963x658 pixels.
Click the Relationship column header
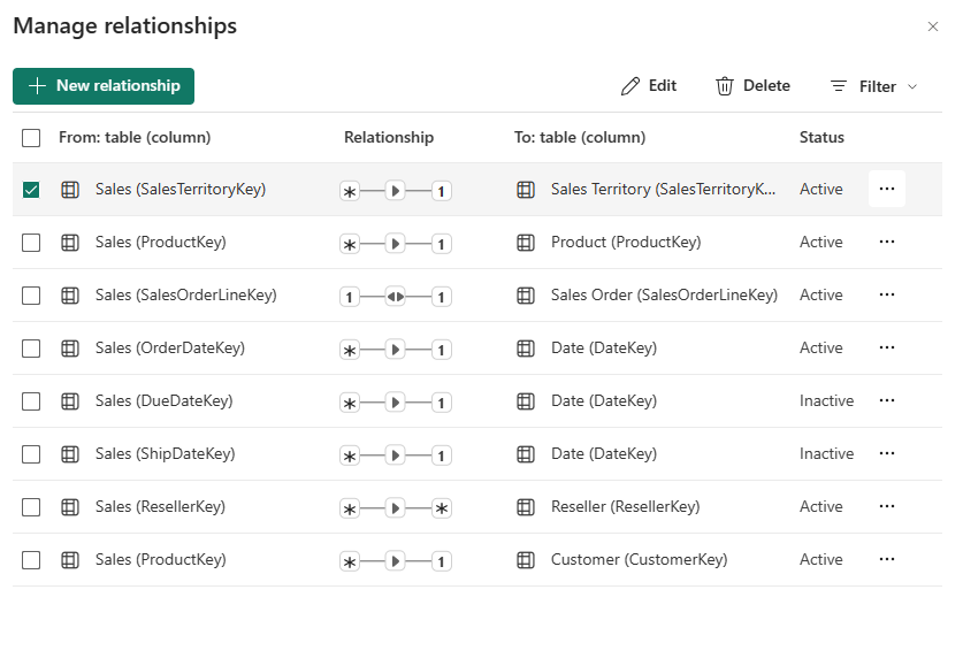[x=389, y=138]
